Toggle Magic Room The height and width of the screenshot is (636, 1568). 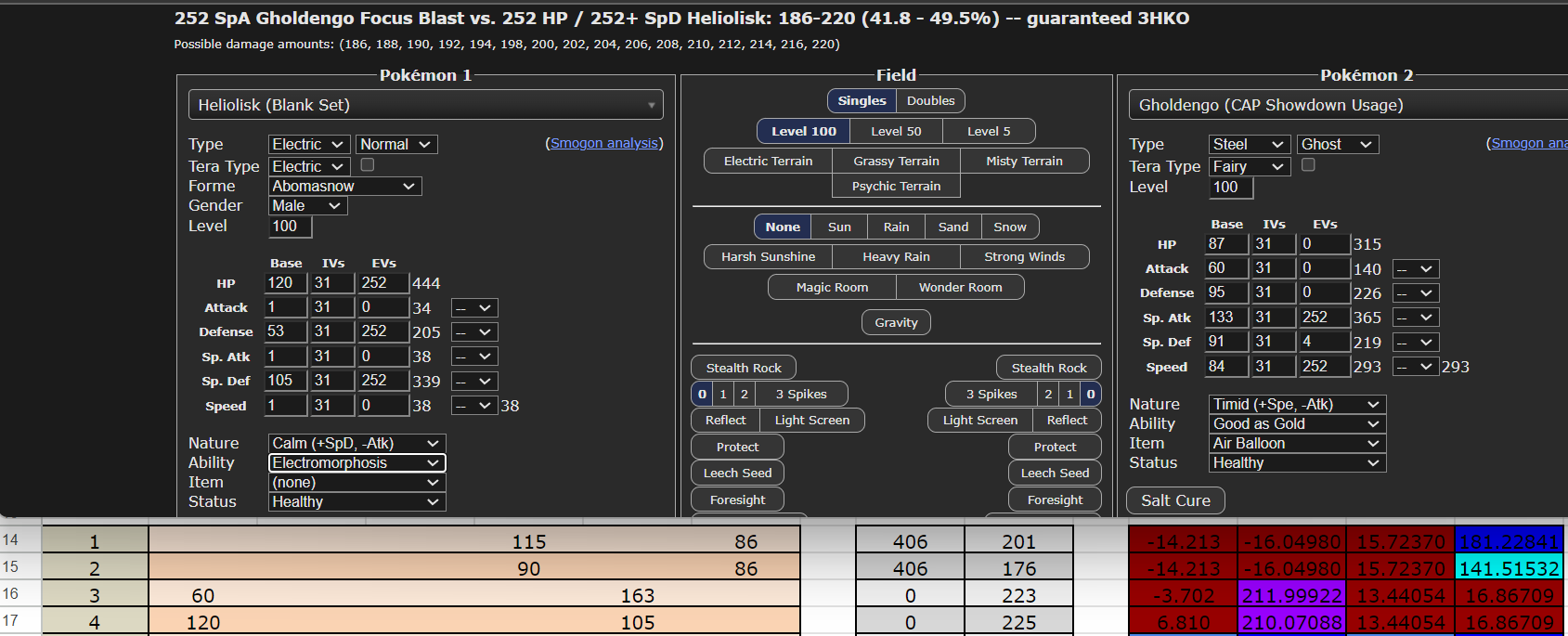[x=832, y=287]
